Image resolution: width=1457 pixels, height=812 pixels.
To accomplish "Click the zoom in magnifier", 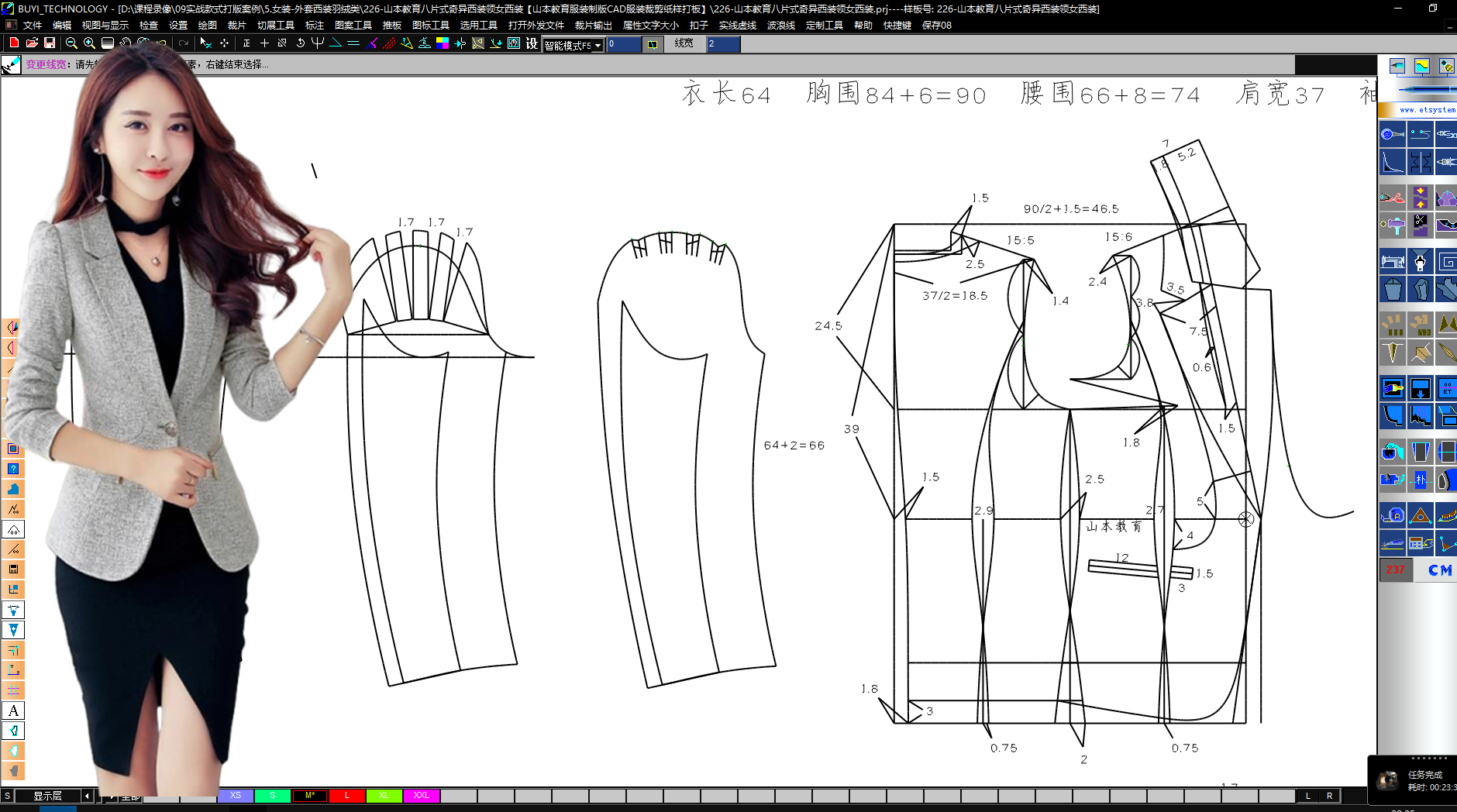I will [89, 43].
